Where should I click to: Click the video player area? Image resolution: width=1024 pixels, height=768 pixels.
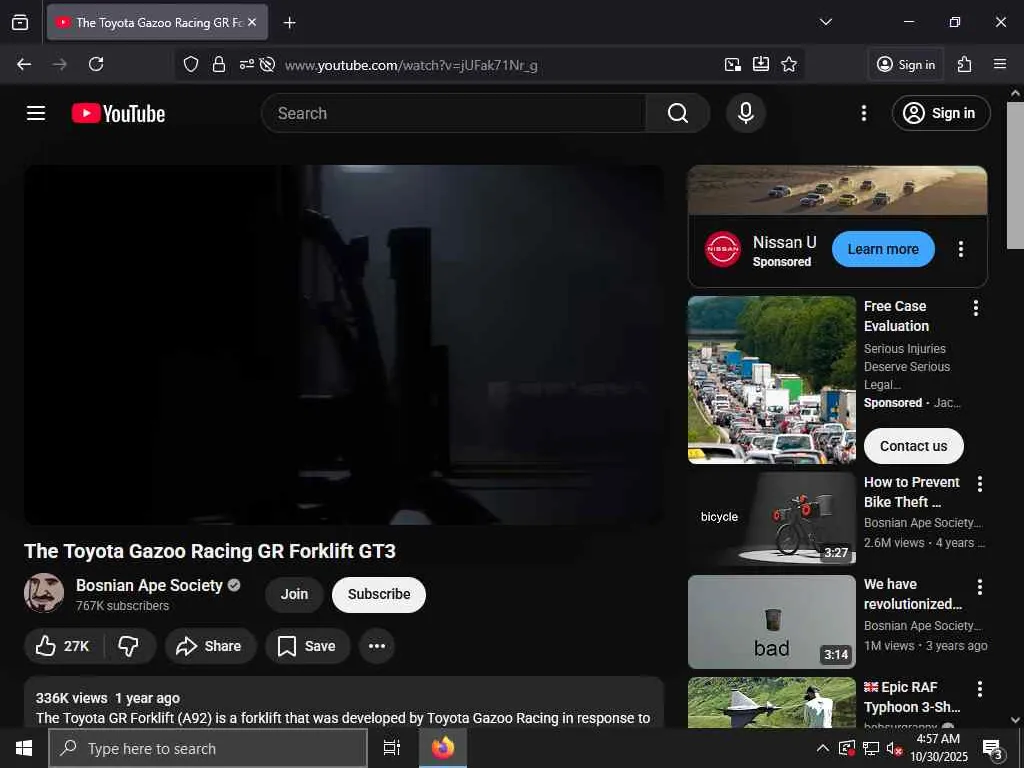tap(344, 345)
